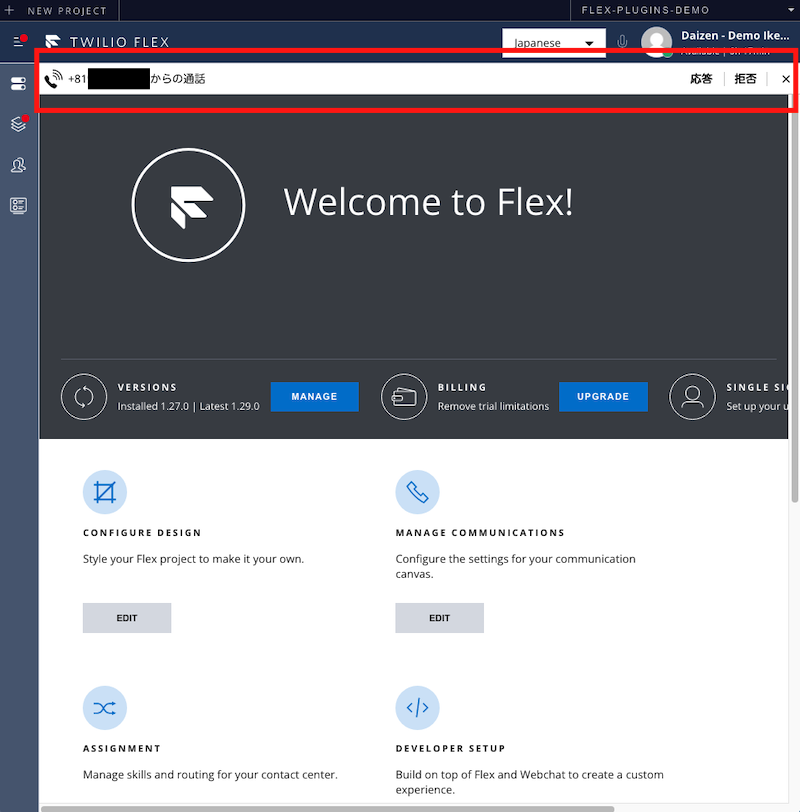The height and width of the screenshot is (812, 800).
Task: Click the Manage Communications phone icon
Action: pyautogui.click(x=417, y=492)
